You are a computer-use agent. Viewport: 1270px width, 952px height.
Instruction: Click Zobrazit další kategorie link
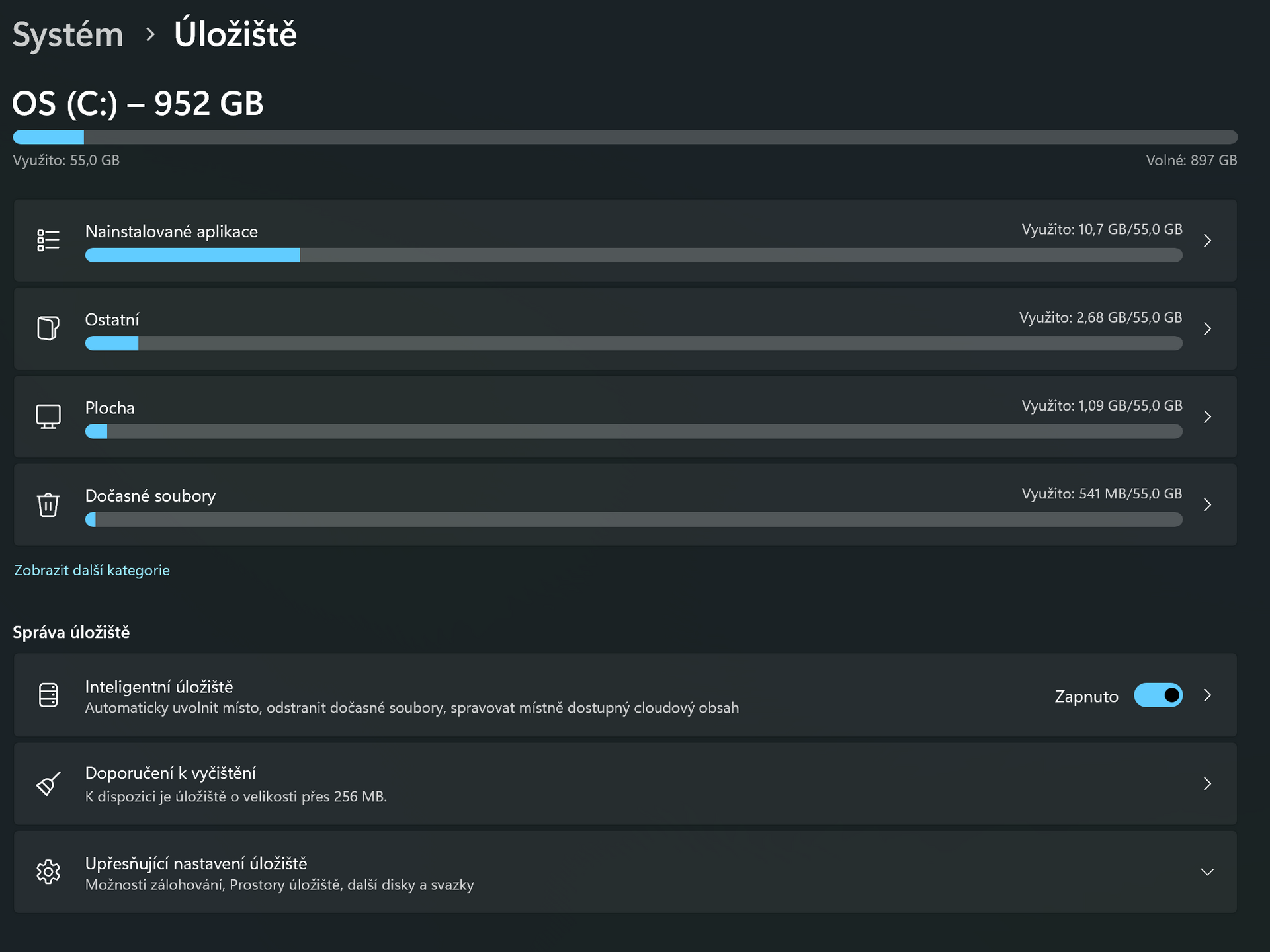pyautogui.click(x=92, y=570)
